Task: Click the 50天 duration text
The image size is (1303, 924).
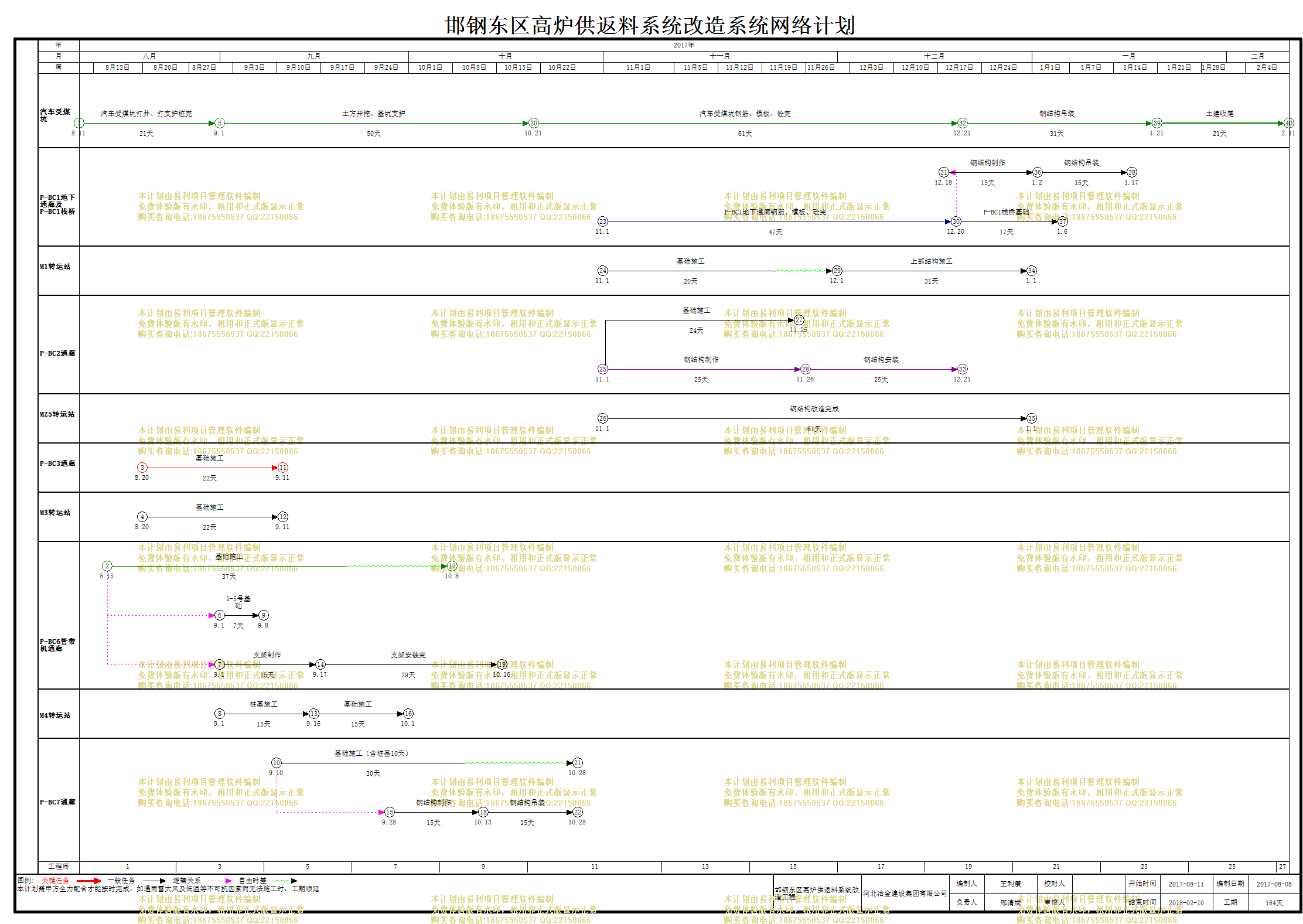Action: (x=374, y=134)
